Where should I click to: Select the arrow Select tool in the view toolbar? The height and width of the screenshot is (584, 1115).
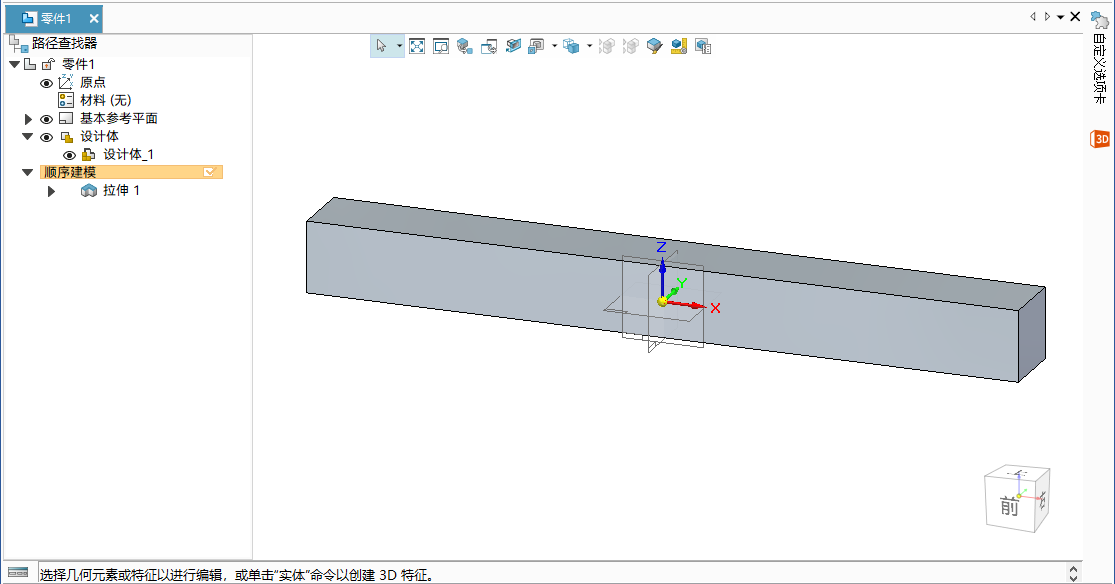point(381,46)
